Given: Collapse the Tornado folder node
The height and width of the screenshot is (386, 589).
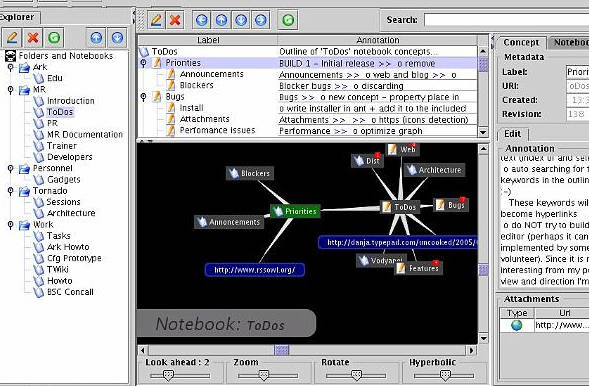Looking at the screenshot, I should click(11, 191).
